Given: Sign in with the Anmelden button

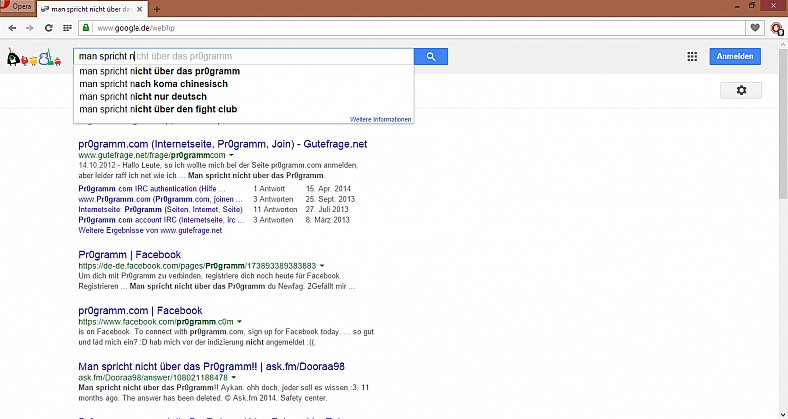Looking at the screenshot, I should pos(735,56).
